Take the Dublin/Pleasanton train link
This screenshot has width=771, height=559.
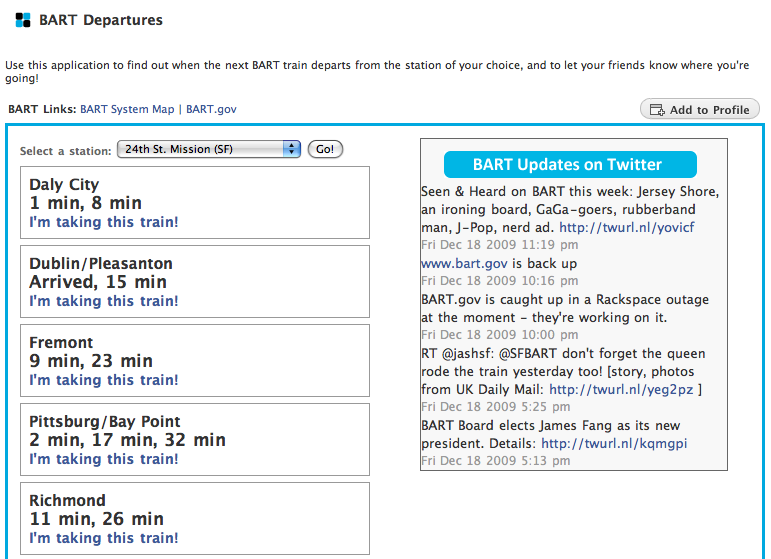[x=104, y=301]
